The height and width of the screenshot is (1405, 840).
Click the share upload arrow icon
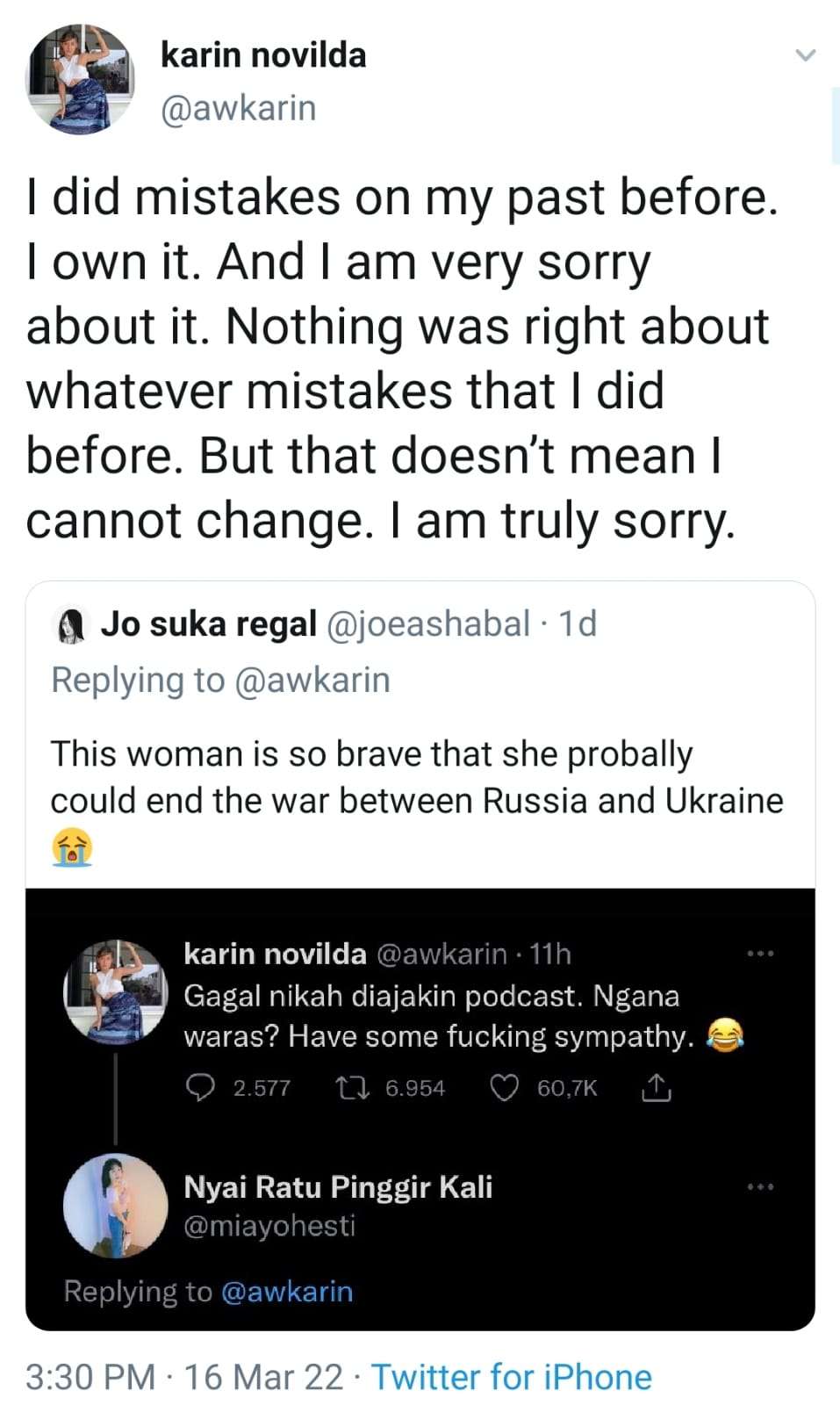[x=657, y=1089]
